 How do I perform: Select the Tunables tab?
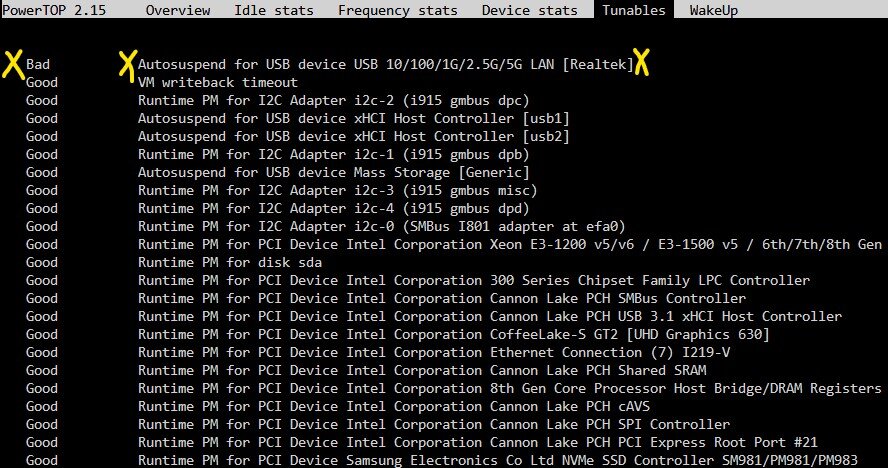coord(634,9)
